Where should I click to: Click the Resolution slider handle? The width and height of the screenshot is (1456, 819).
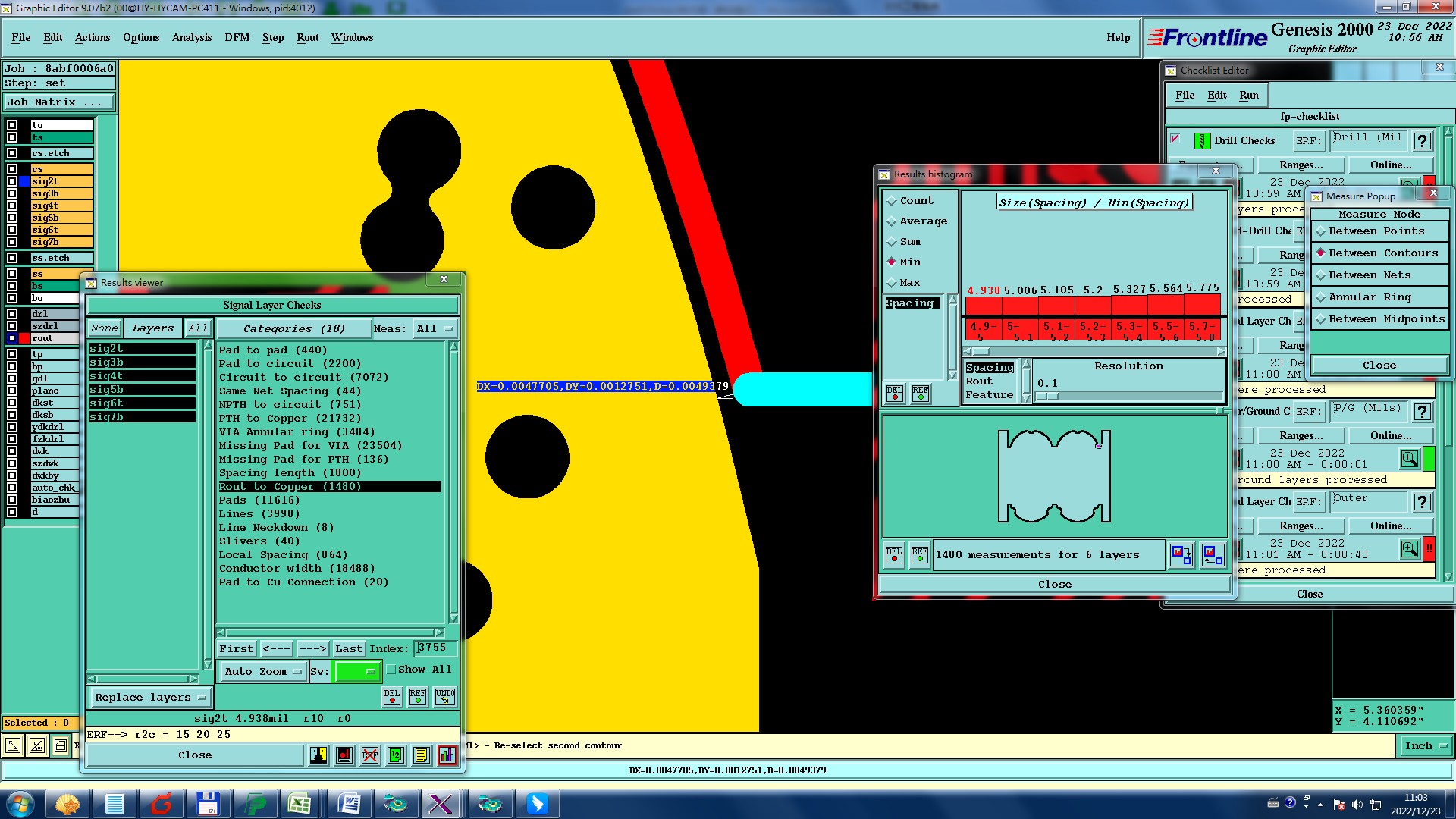click(1047, 397)
